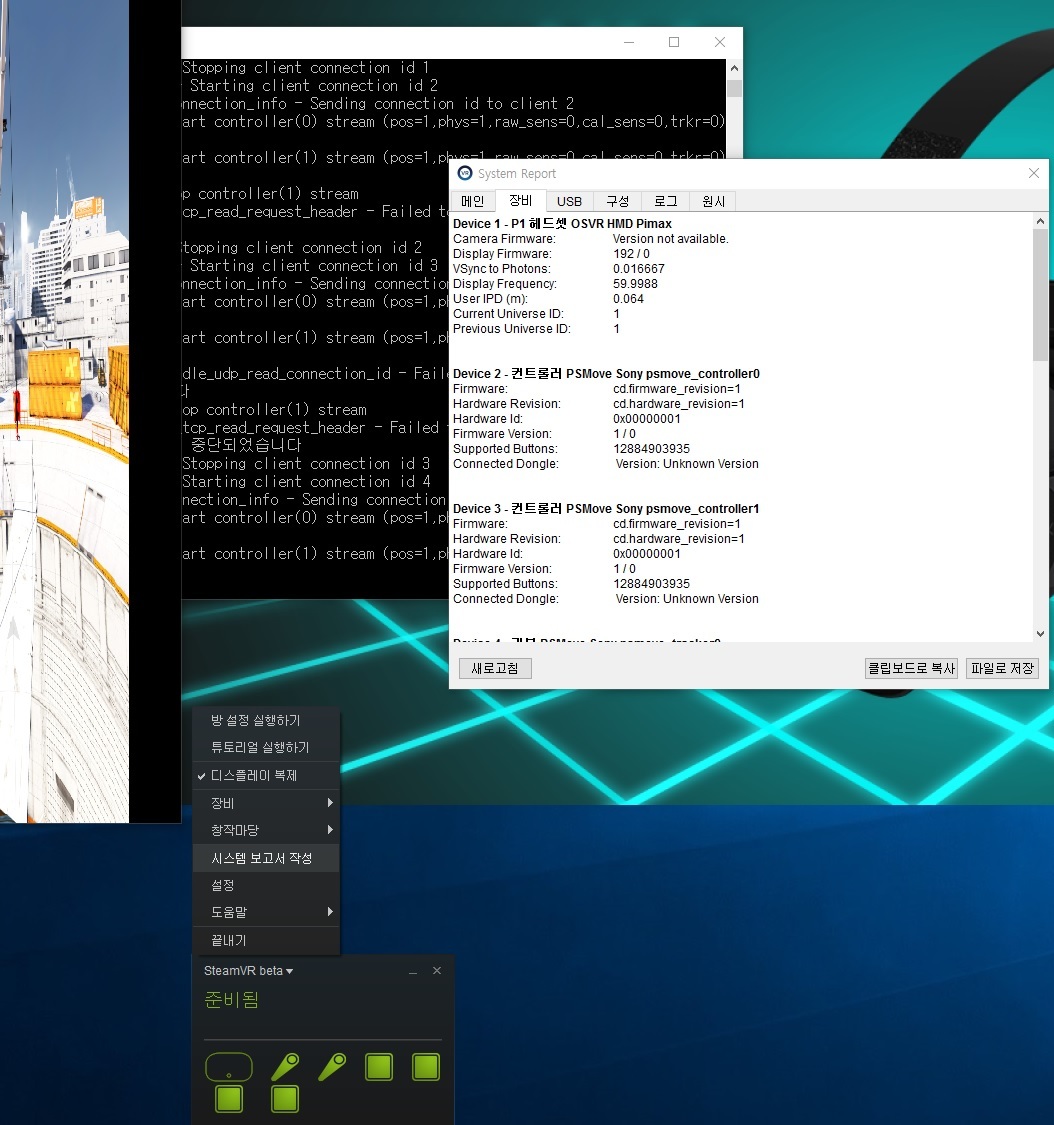The width and height of the screenshot is (1054, 1125).
Task: Click the game mirror view on the left
Action: (x=65, y=411)
